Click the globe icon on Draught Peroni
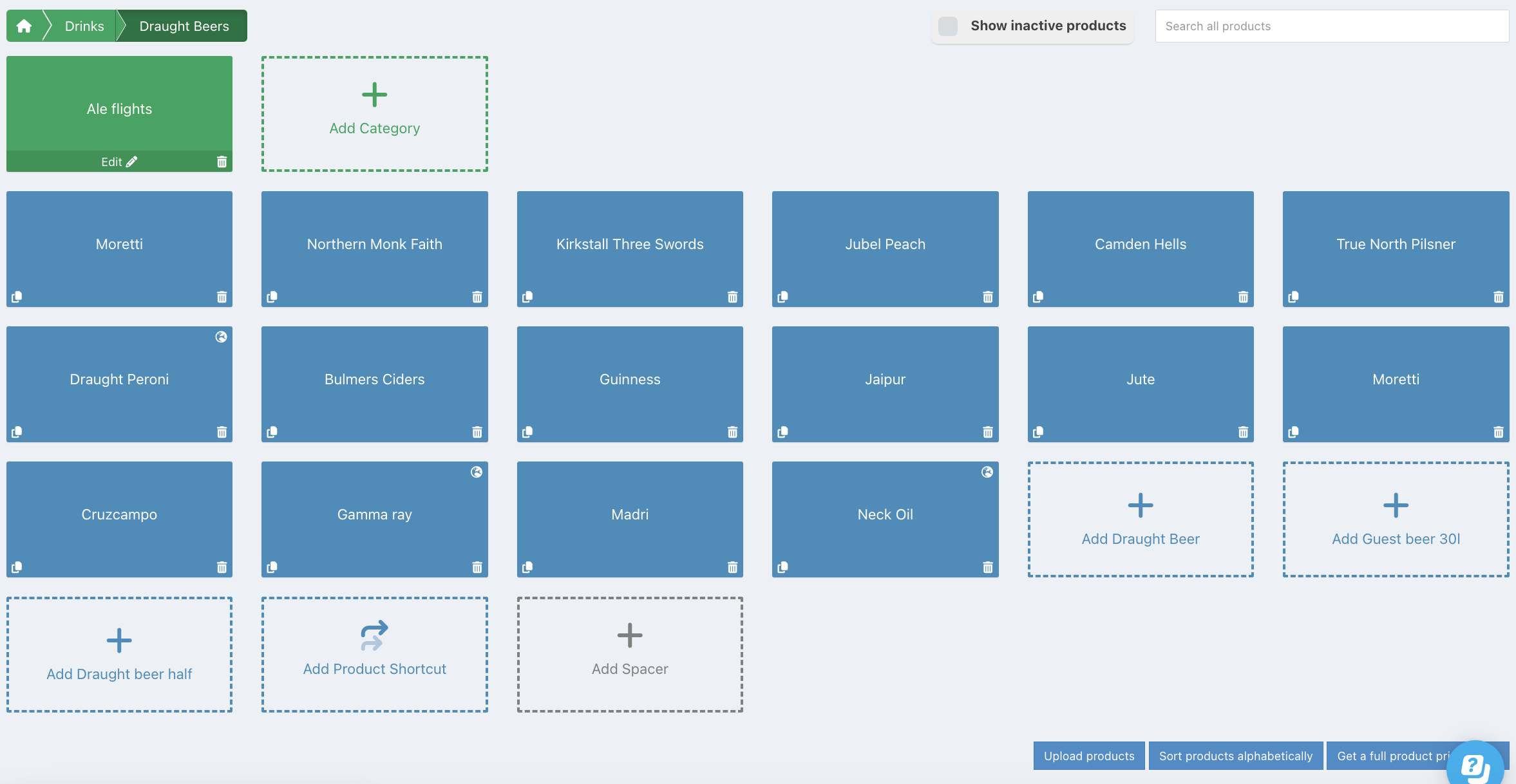Image resolution: width=1516 pixels, height=784 pixels. coord(221,337)
